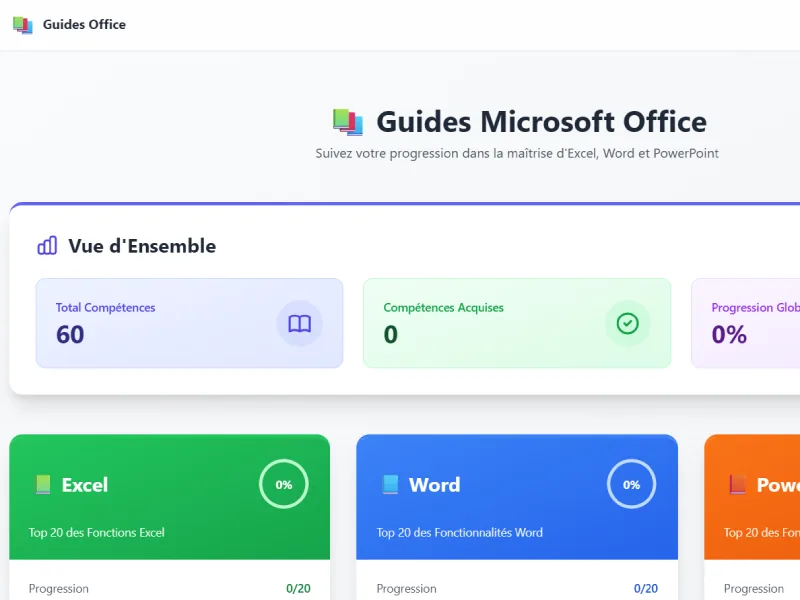Click the green book icon on the Excel card
Image resolution: width=800 pixels, height=600 pixels.
(x=43, y=485)
